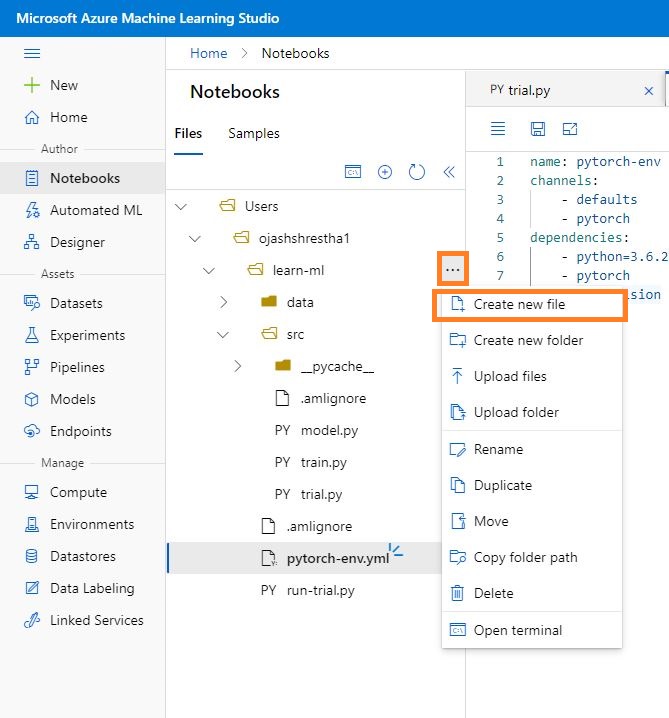Click the add new file plus icon
This screenshot has height=718, width=669.
(385, 172)
